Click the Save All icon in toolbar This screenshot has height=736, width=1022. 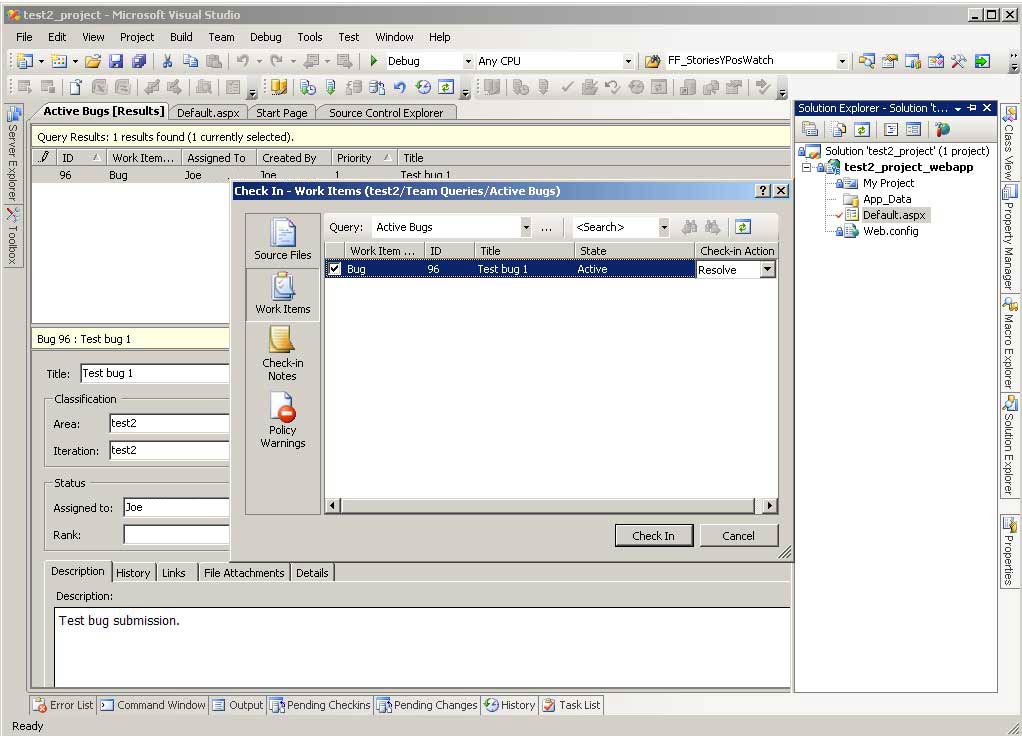tap(139, 61)
